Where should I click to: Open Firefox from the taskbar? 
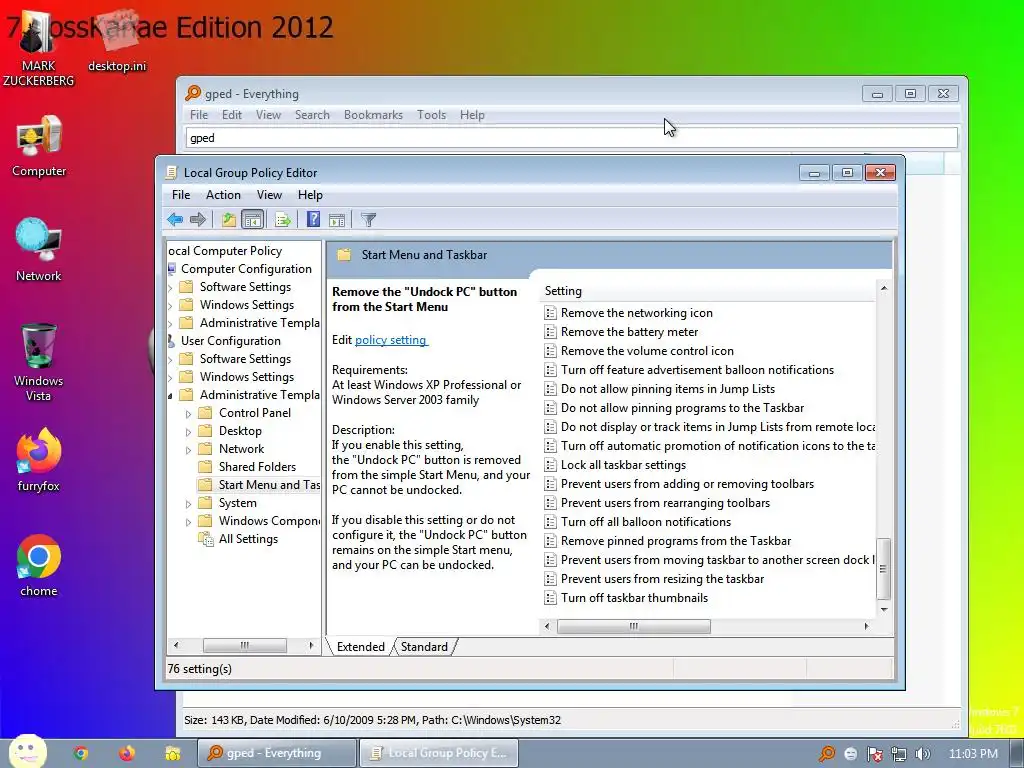pyautogui.click(x=127, y=753)
